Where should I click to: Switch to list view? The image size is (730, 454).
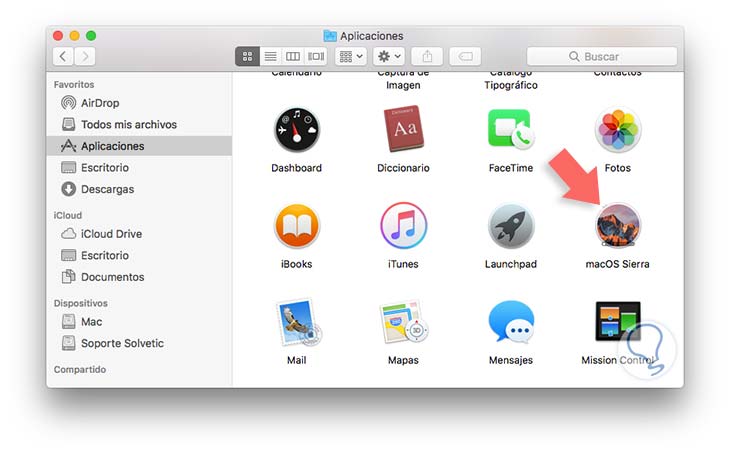click(270, 56)
